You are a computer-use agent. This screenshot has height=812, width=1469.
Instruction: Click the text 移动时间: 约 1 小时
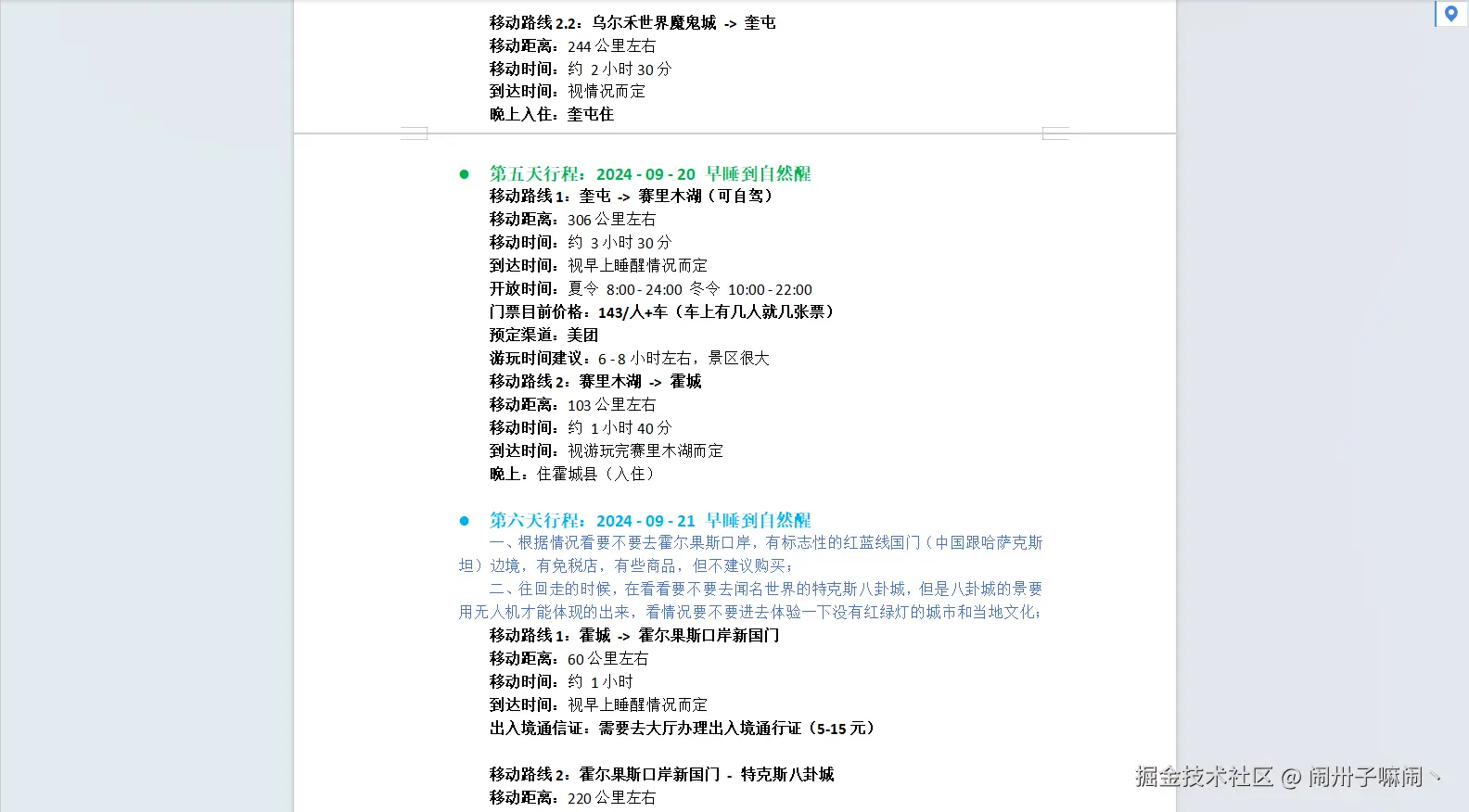tap(561, 681)
